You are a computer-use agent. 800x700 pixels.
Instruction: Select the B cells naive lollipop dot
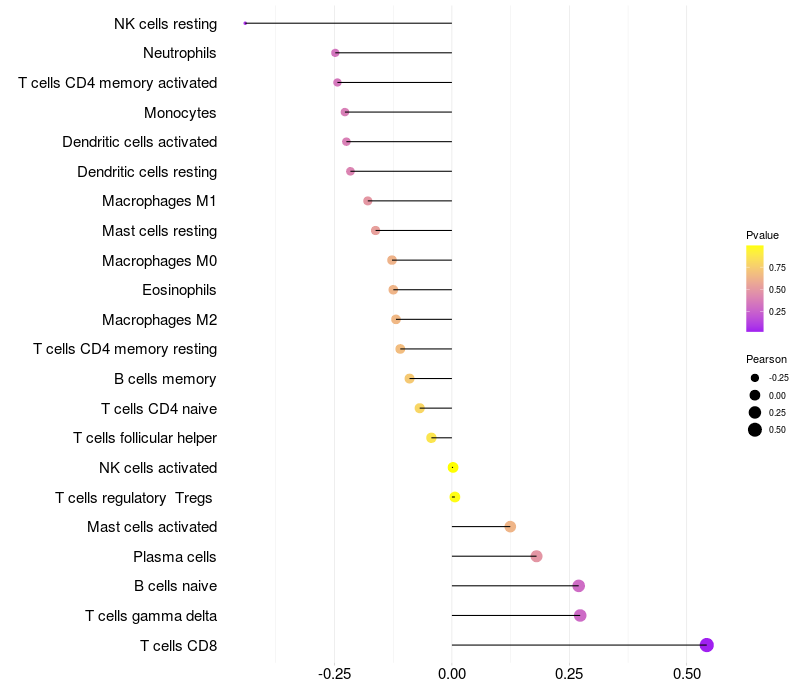click(x=578, y=586)
